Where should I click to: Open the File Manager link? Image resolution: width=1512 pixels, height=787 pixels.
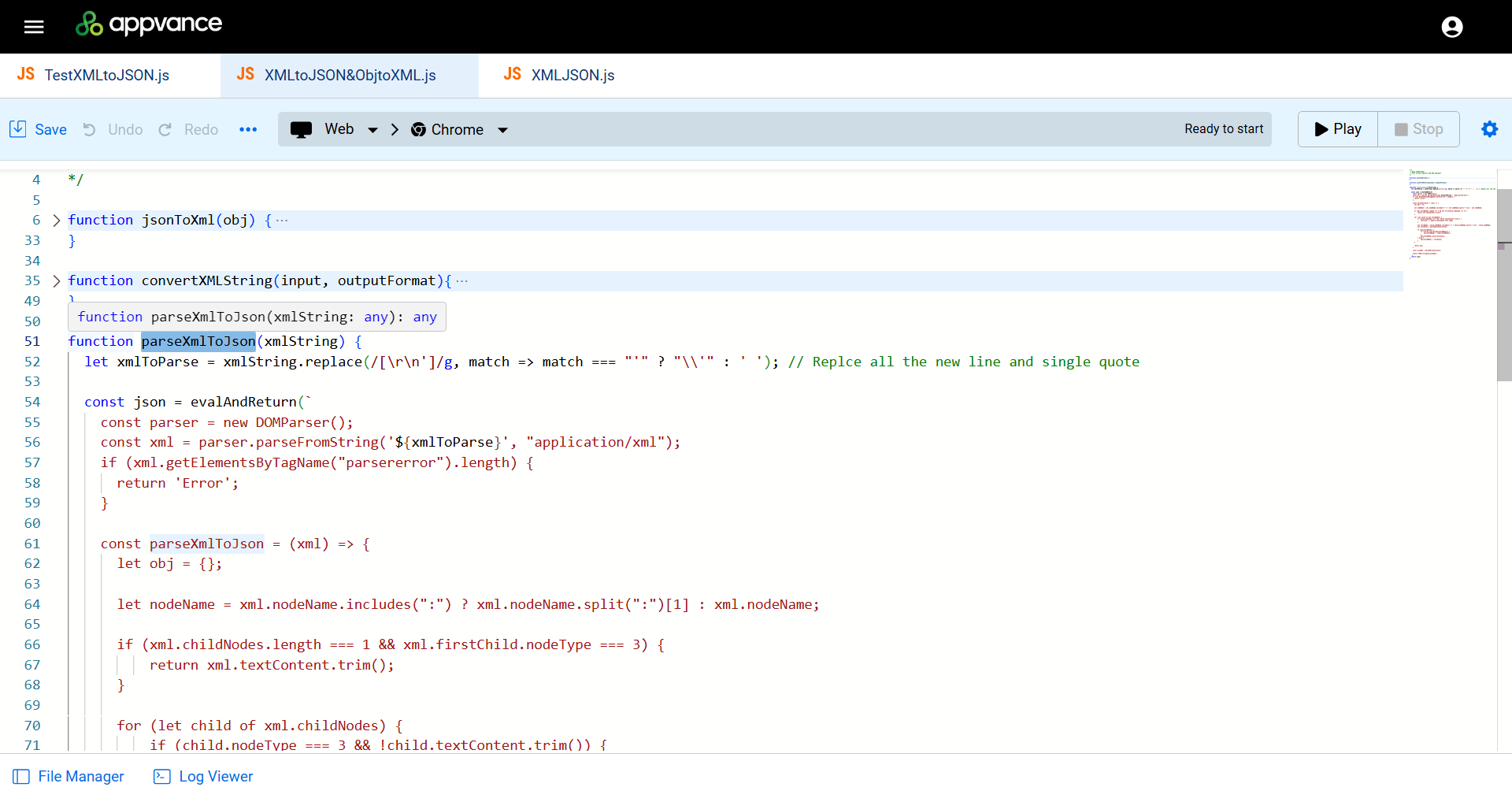[x=81, y=776]
